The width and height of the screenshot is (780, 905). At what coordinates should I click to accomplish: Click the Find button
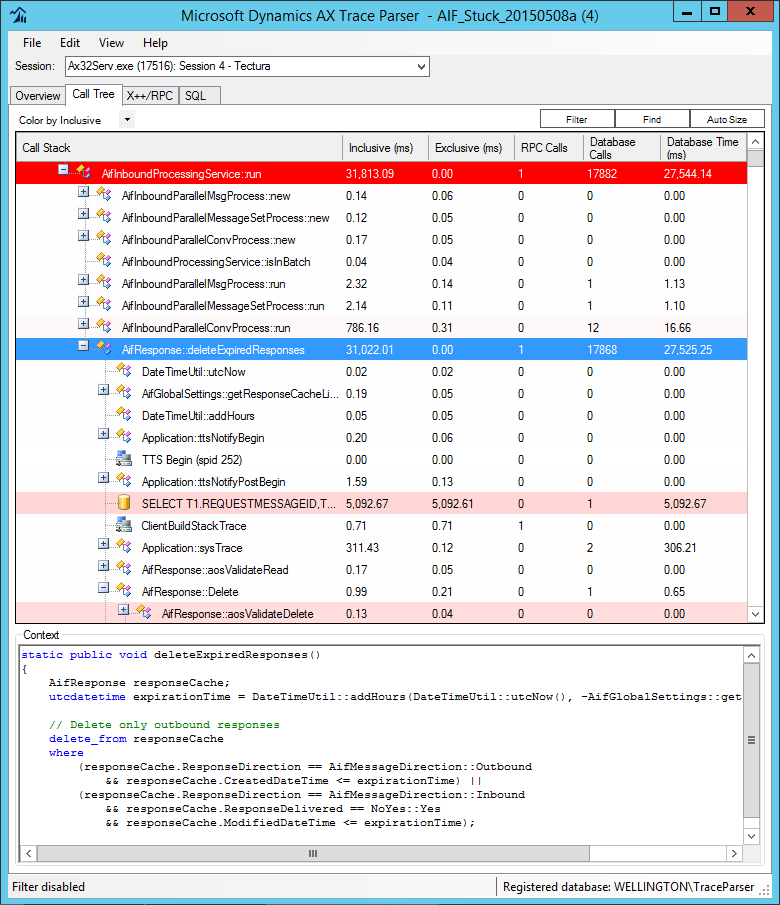click(x=652, y=119)
